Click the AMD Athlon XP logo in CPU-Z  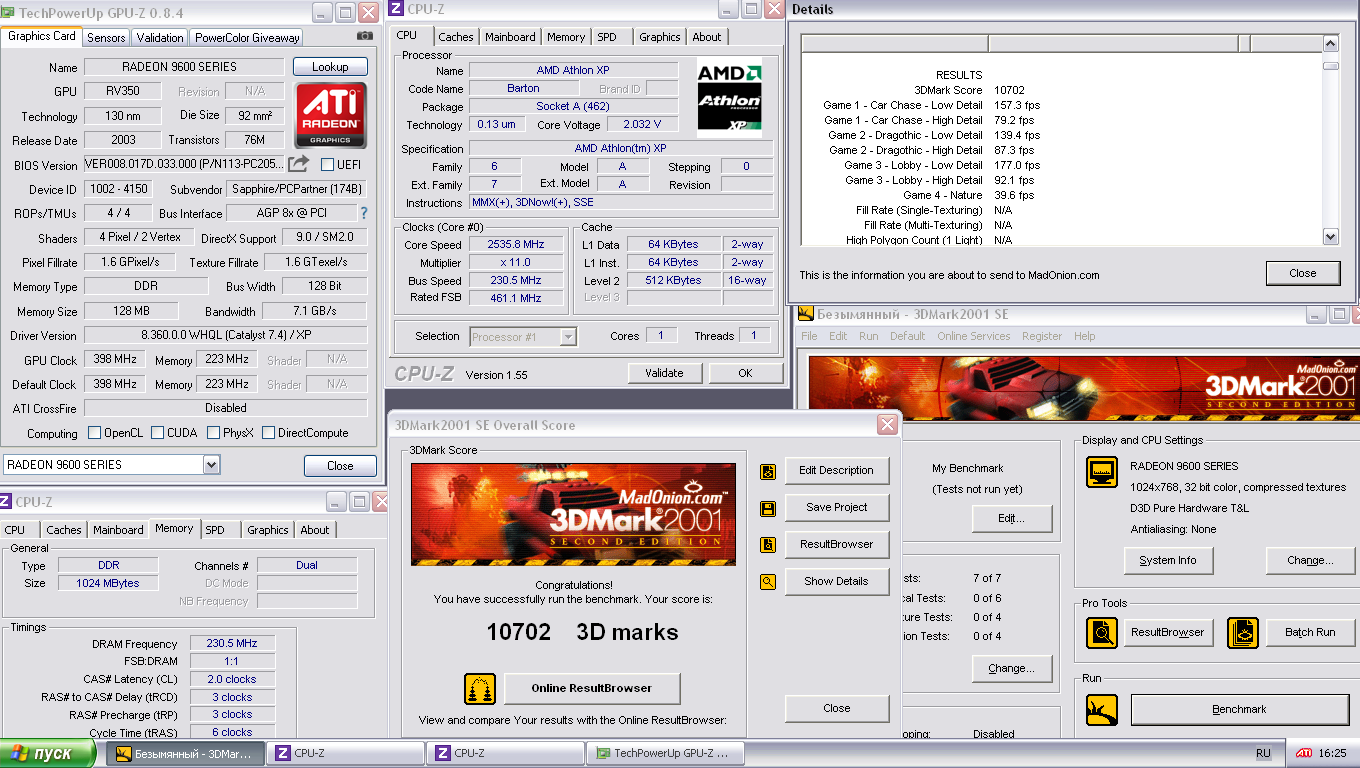click(x=729, y=97)
